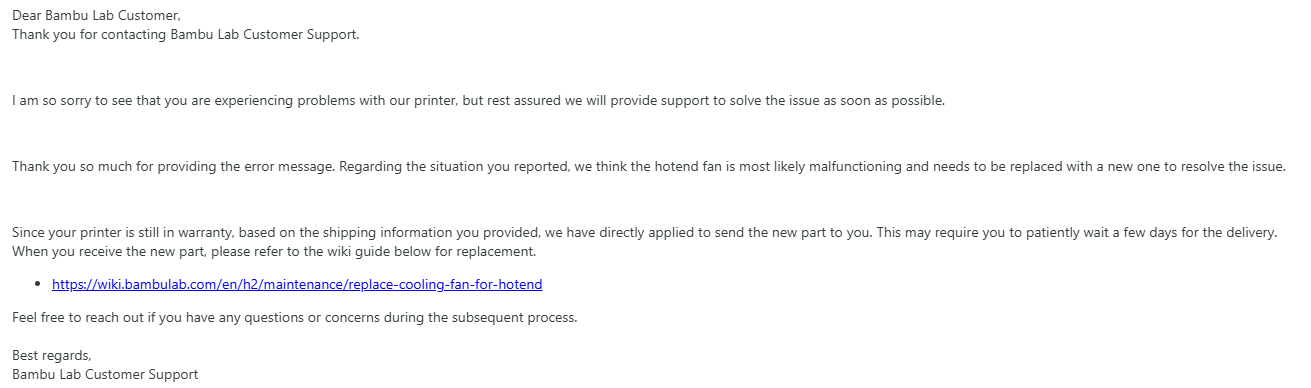Click the "Best regards," closing line
Viewport: 1311px width, 388px height.
coord(52,356)
